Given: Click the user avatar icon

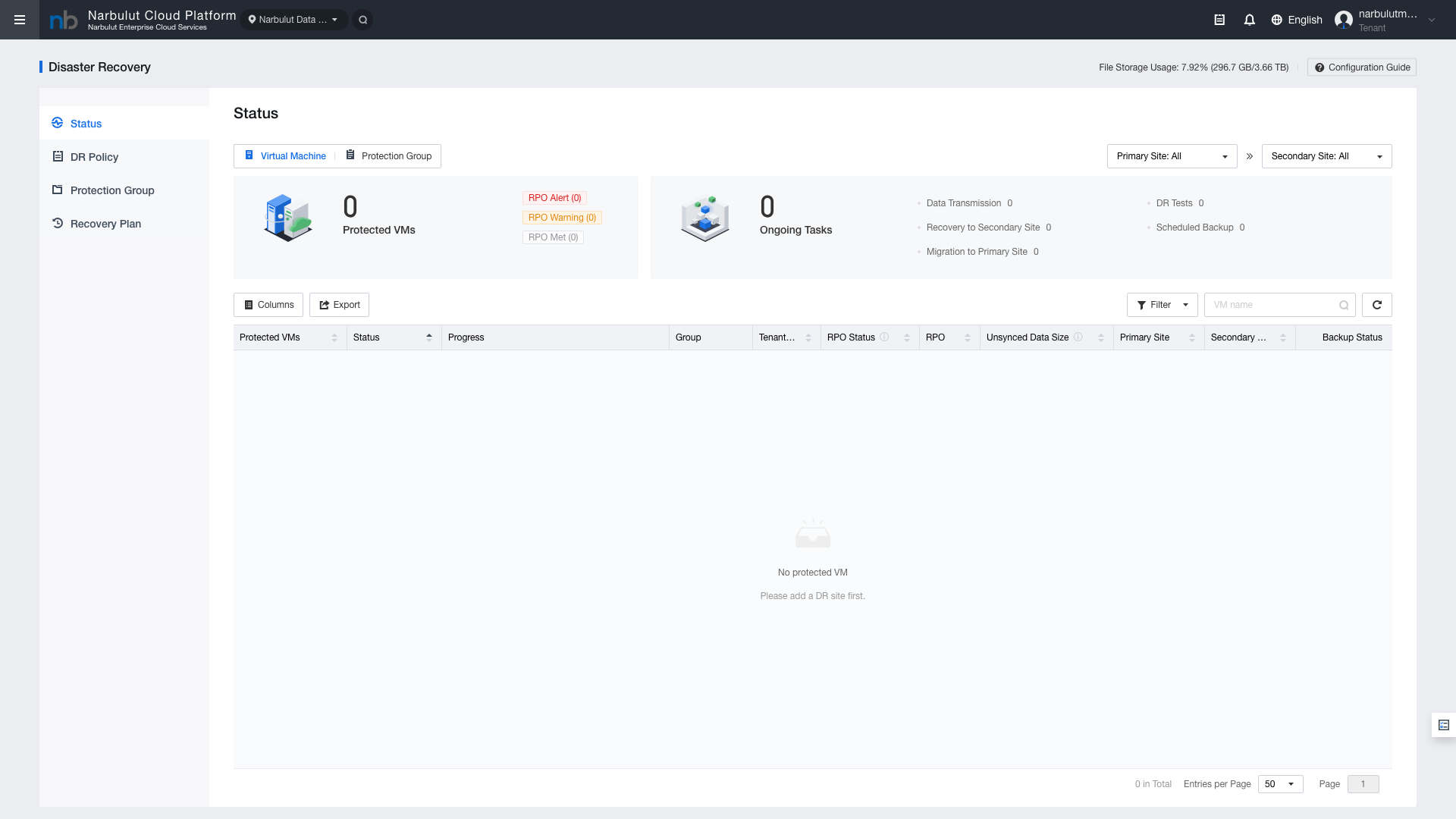Looking at the screenshot, I should pyautogui.click(x=1344, y=20).
